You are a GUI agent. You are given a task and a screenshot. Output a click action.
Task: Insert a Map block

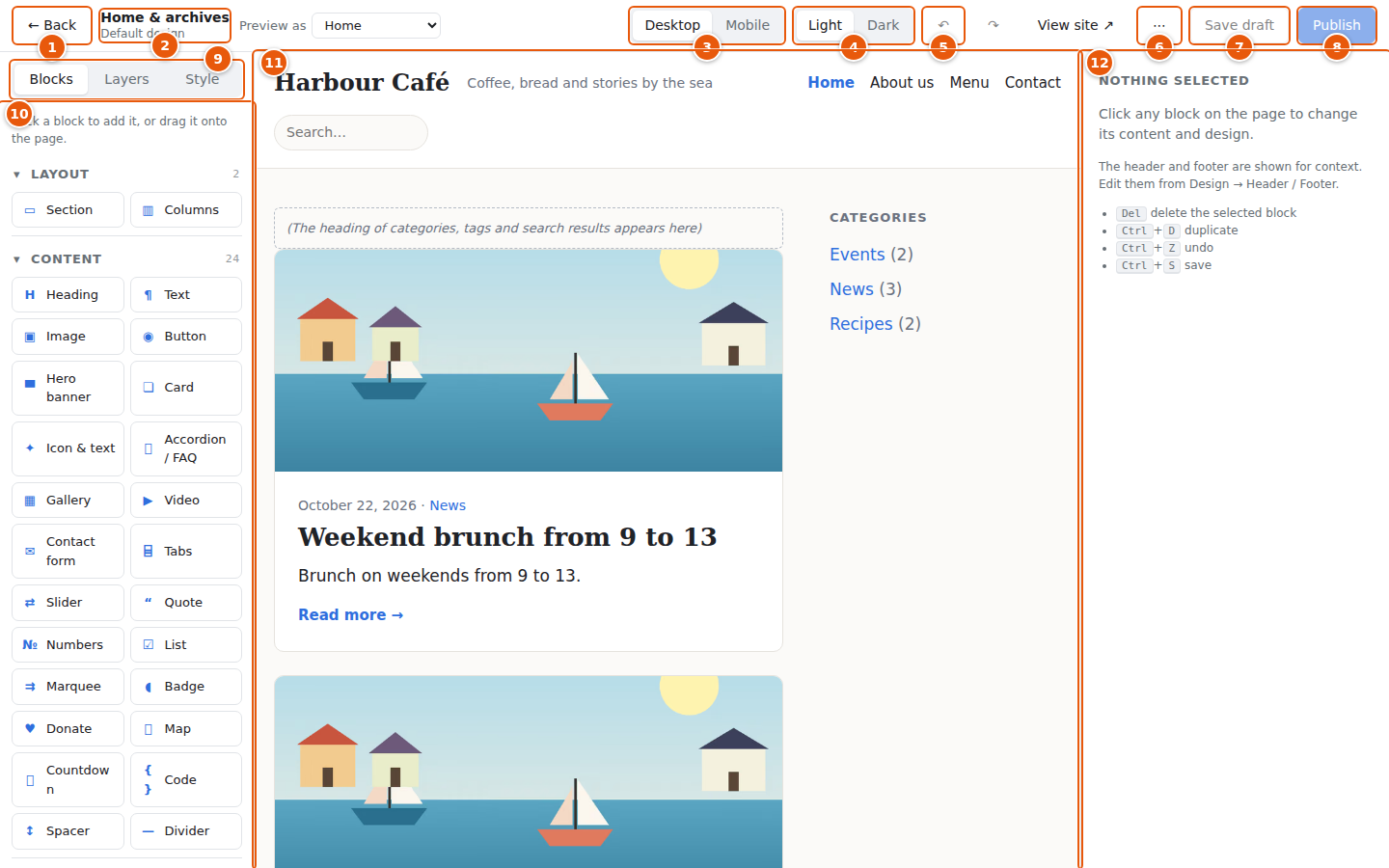point(186,729)
